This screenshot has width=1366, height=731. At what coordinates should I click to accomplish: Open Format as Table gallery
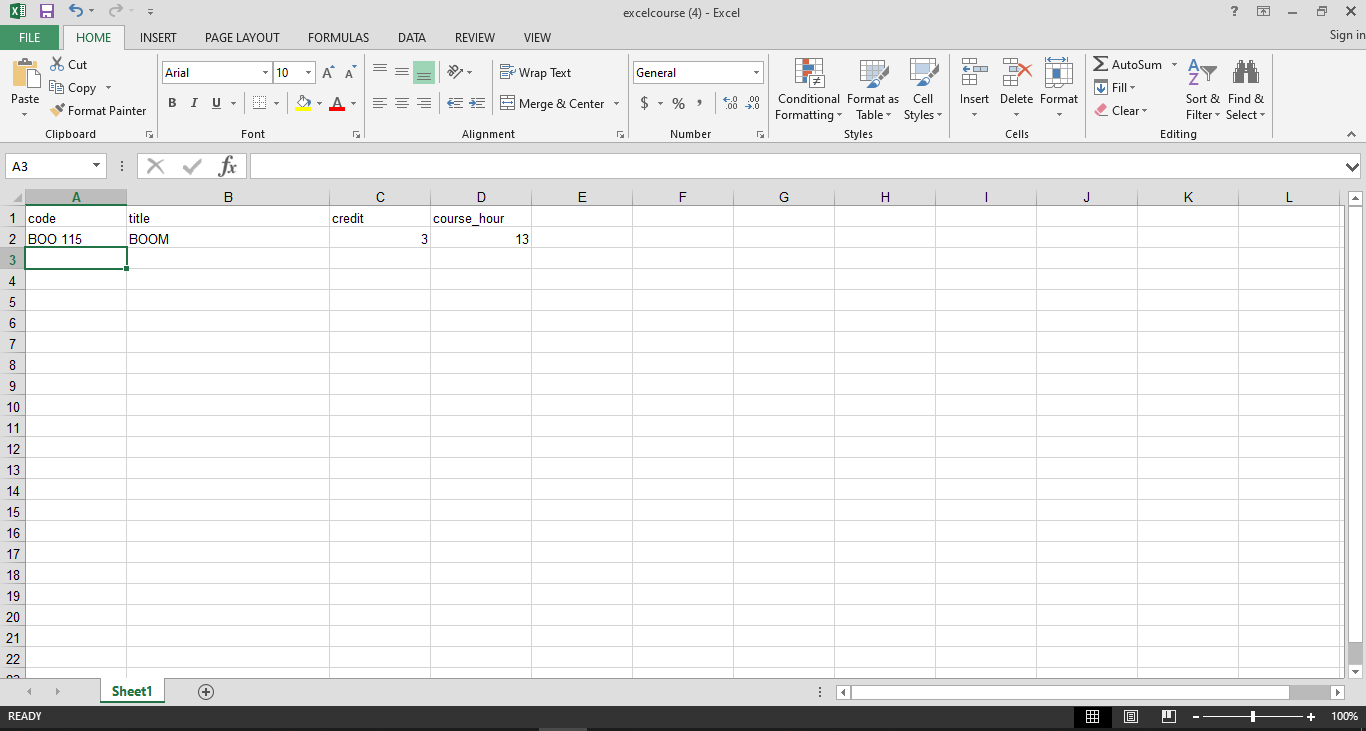872,90
